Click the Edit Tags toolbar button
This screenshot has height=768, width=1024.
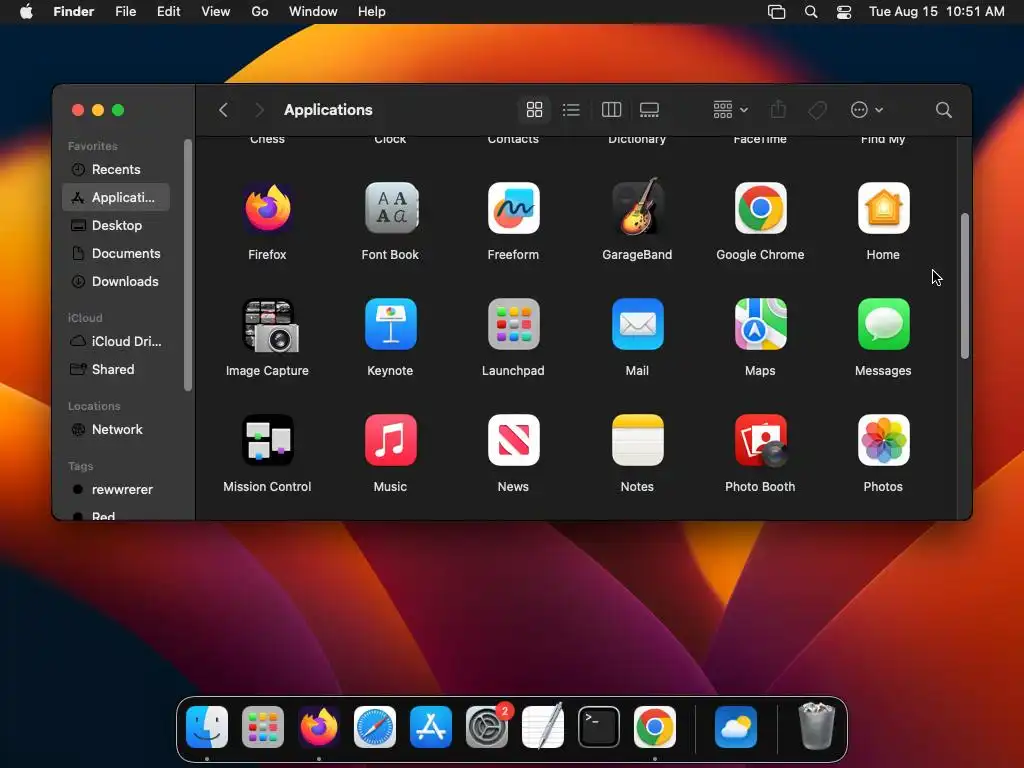(x=817, y=110)
